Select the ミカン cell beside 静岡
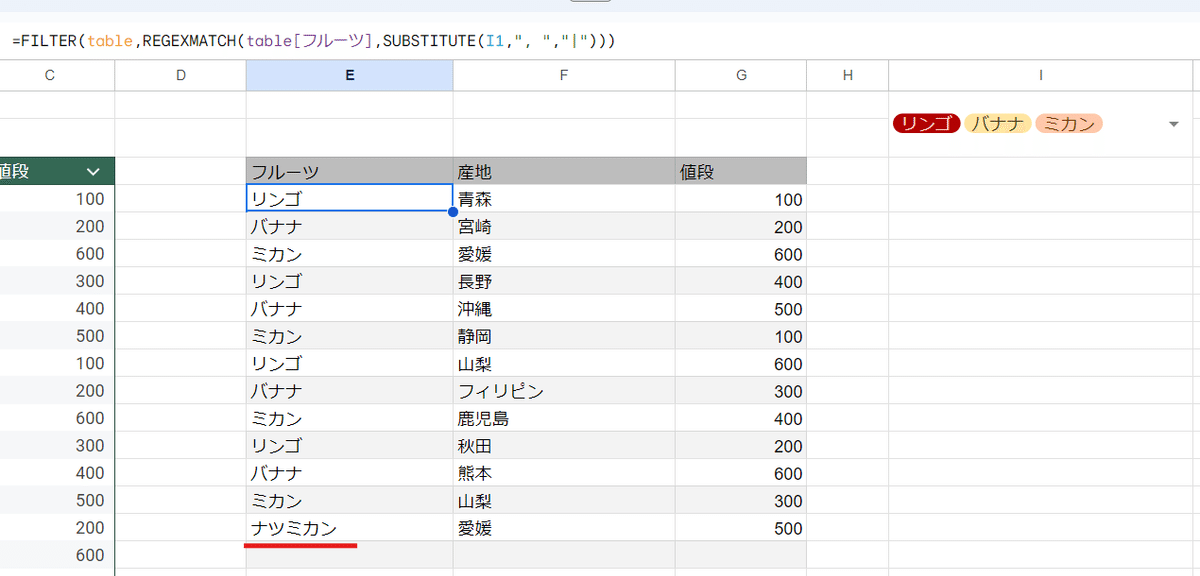 350,336
